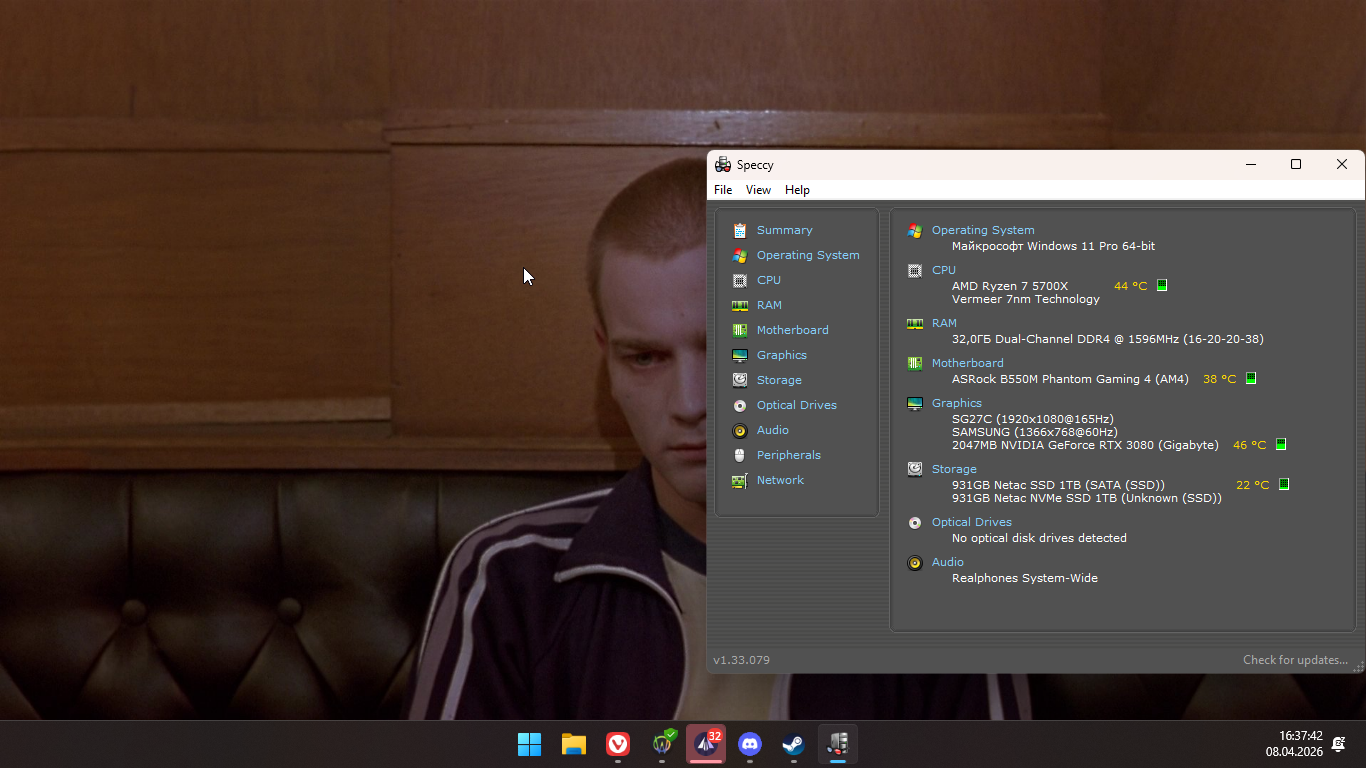Select Summary in the sidebar
The height and width of the screenshot is (768, 1366).
pyautogui.click(x=784, y=230)
